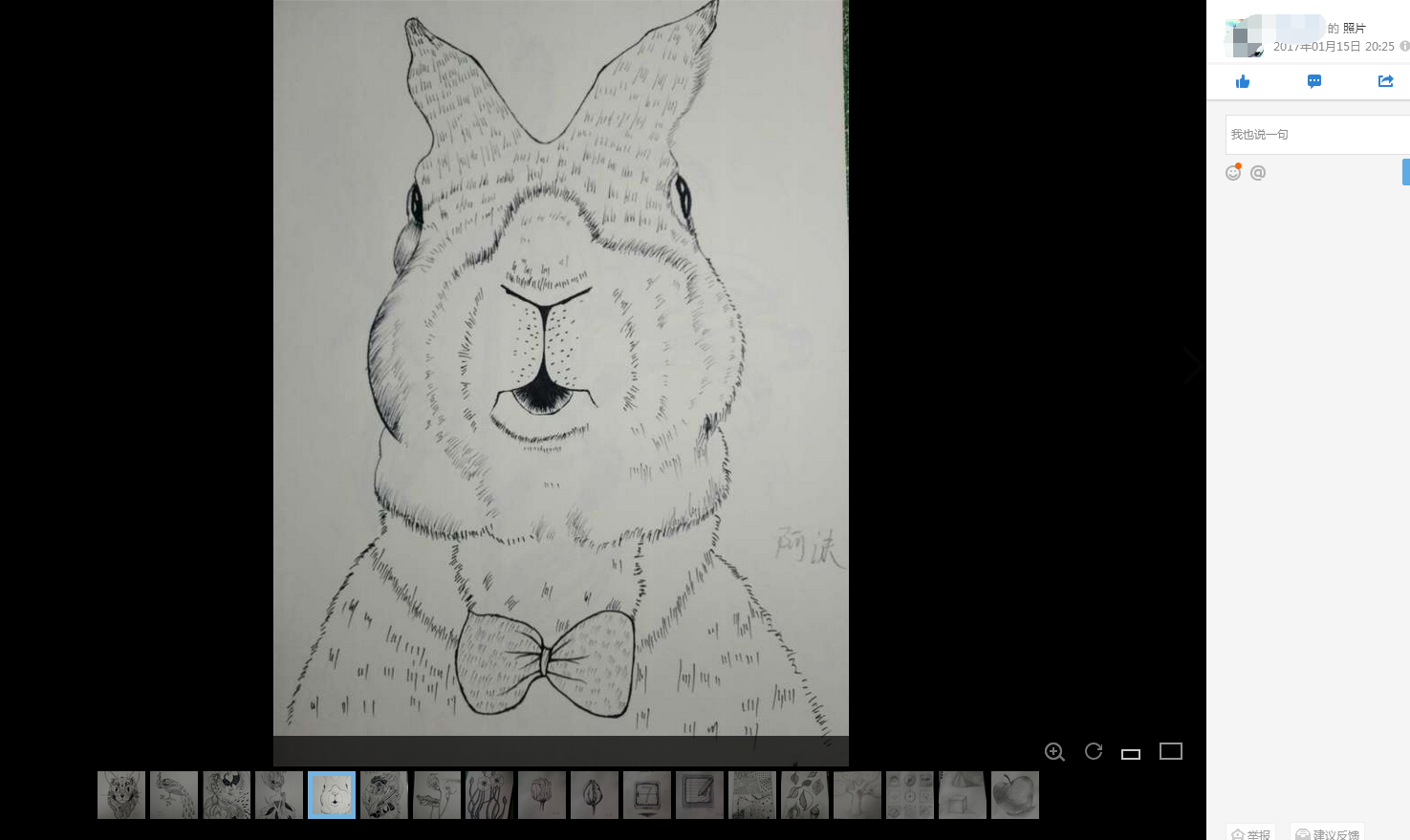Click the 建议反馈 feedback button
Viewport: 1410px width, 840px height.
(1327, 833)
